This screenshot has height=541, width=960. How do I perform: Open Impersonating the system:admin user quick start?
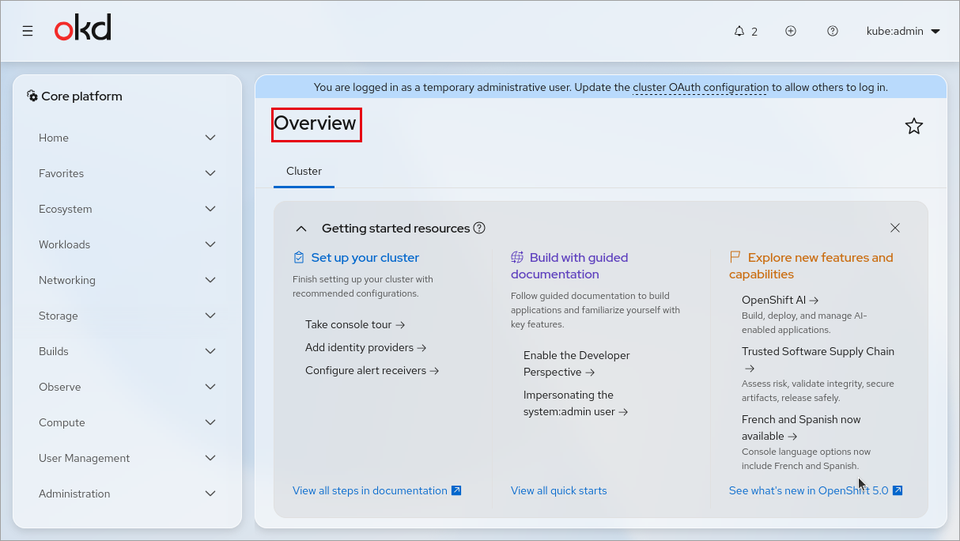576,403
